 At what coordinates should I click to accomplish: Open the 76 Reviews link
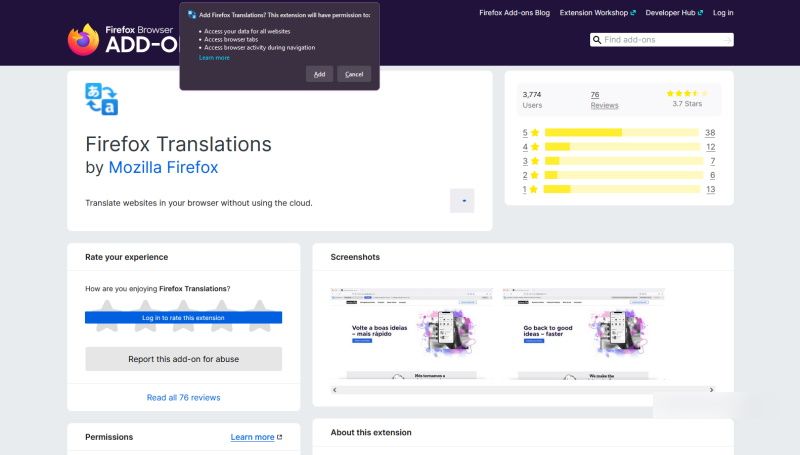pyautogui.click(x=604, y=100)
